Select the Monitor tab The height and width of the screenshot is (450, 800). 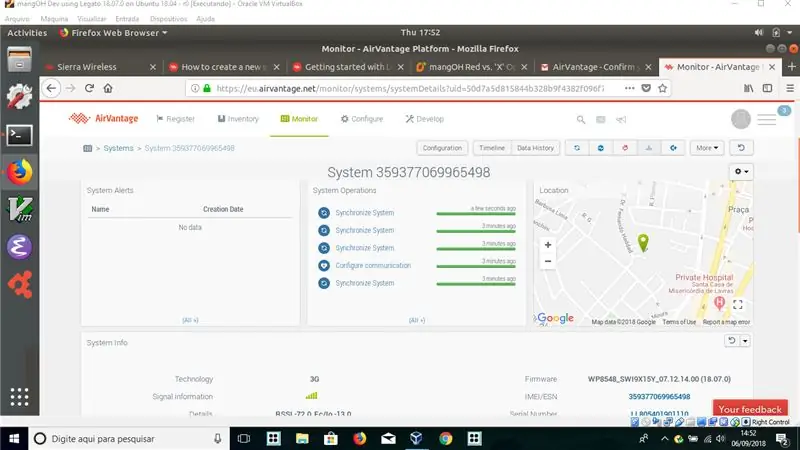click(x=299, y=119)
